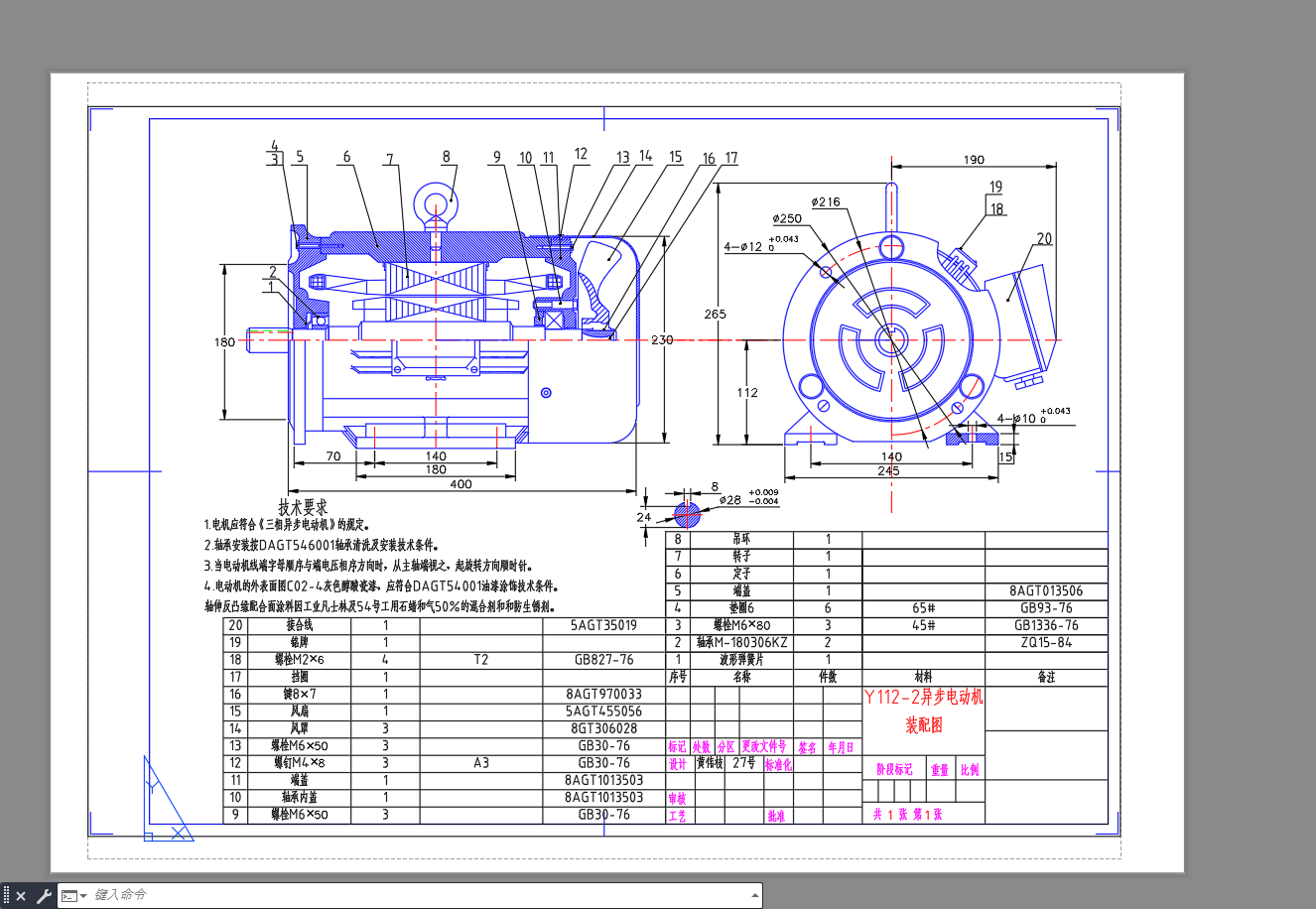
Task: Select standard code GB93-76
Action: click(x=1046, y=608)
